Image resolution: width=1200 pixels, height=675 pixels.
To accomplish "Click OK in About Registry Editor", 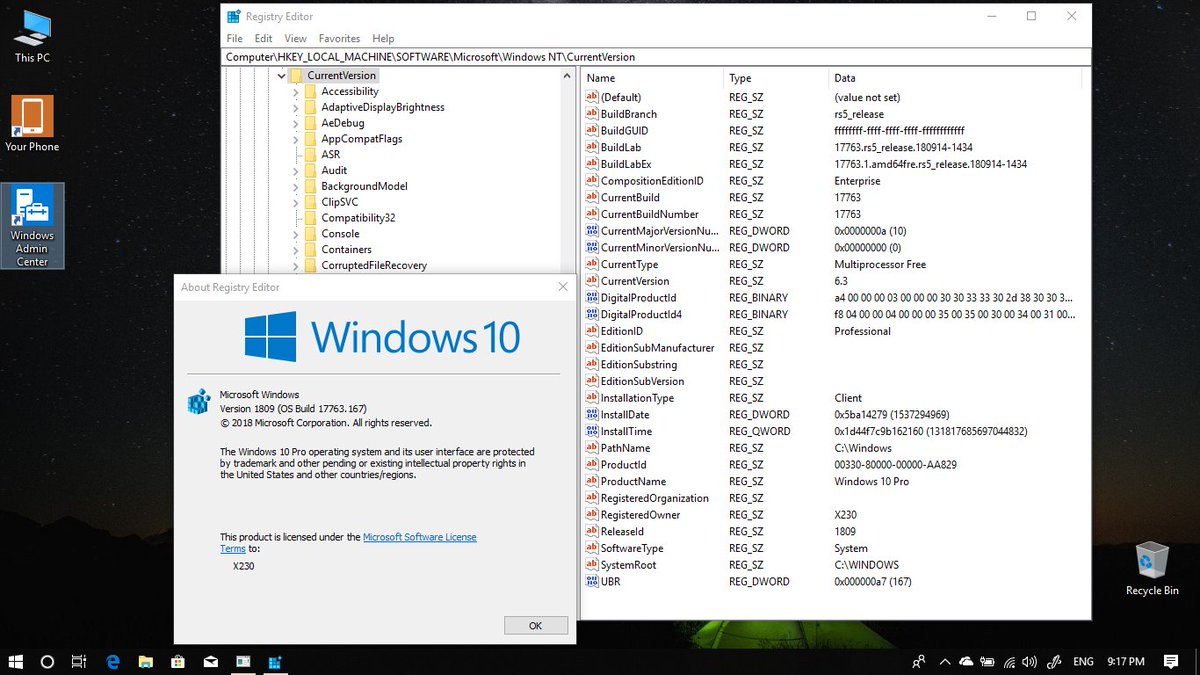I will click(535, 625).
